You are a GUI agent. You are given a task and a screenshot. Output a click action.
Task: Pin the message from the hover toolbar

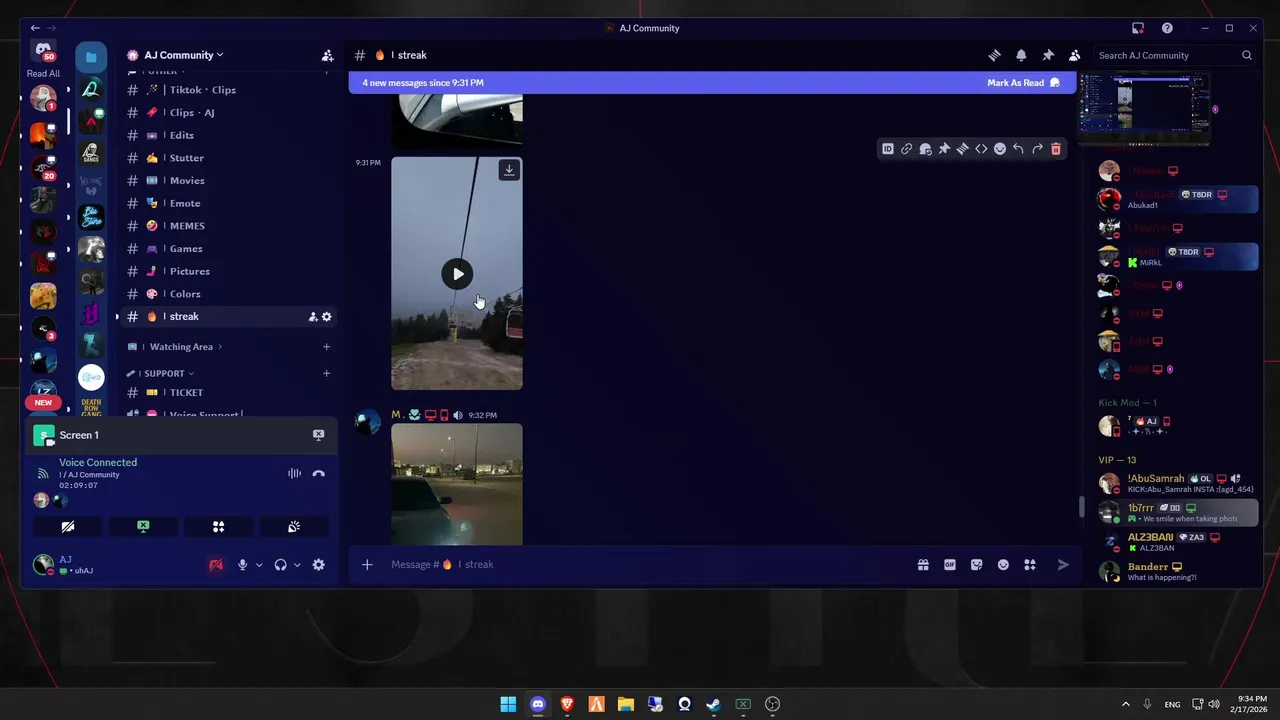(x=943, y=149)
